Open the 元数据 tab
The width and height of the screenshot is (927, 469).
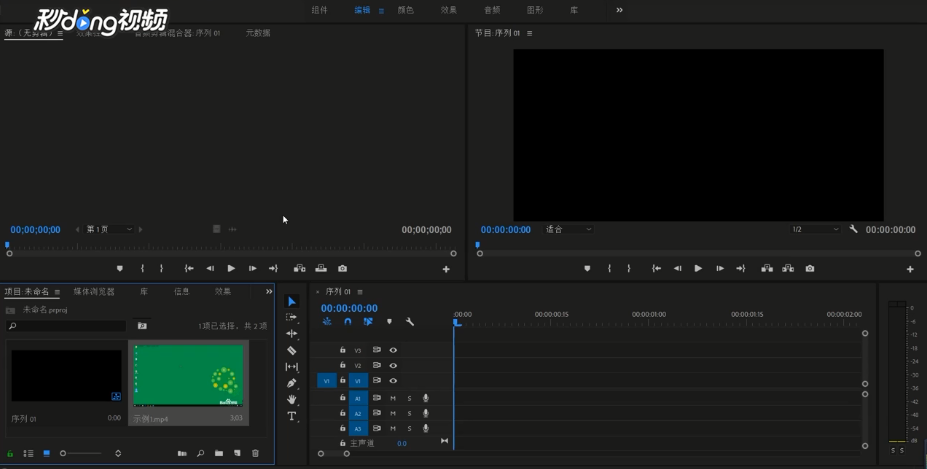[258, 33]
